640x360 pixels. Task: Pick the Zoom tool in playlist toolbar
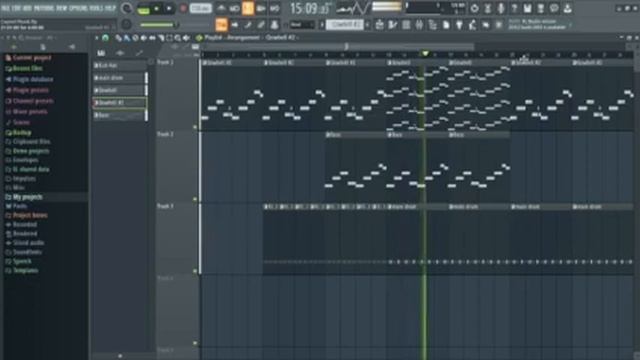coord(178,38)
